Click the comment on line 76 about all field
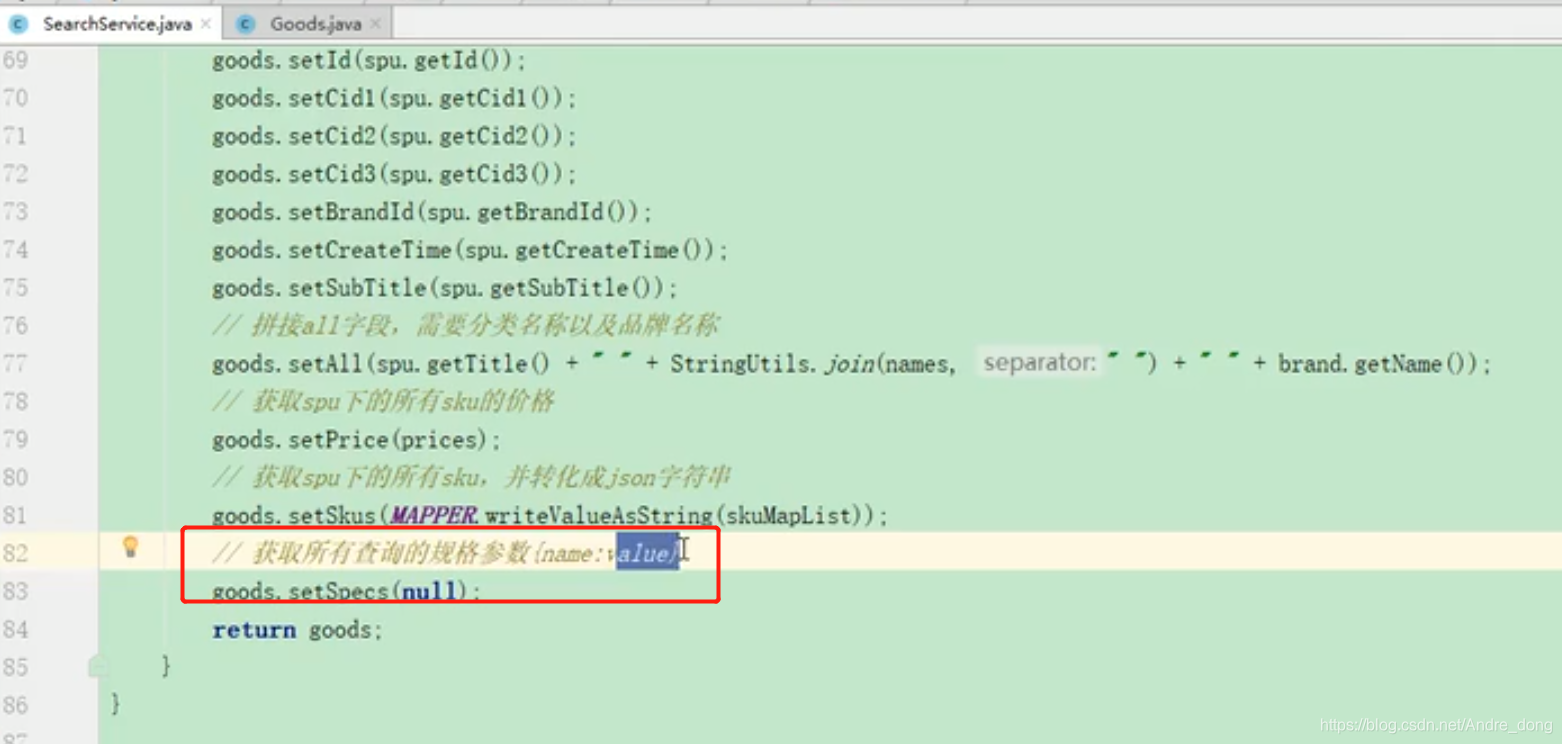 466,326
